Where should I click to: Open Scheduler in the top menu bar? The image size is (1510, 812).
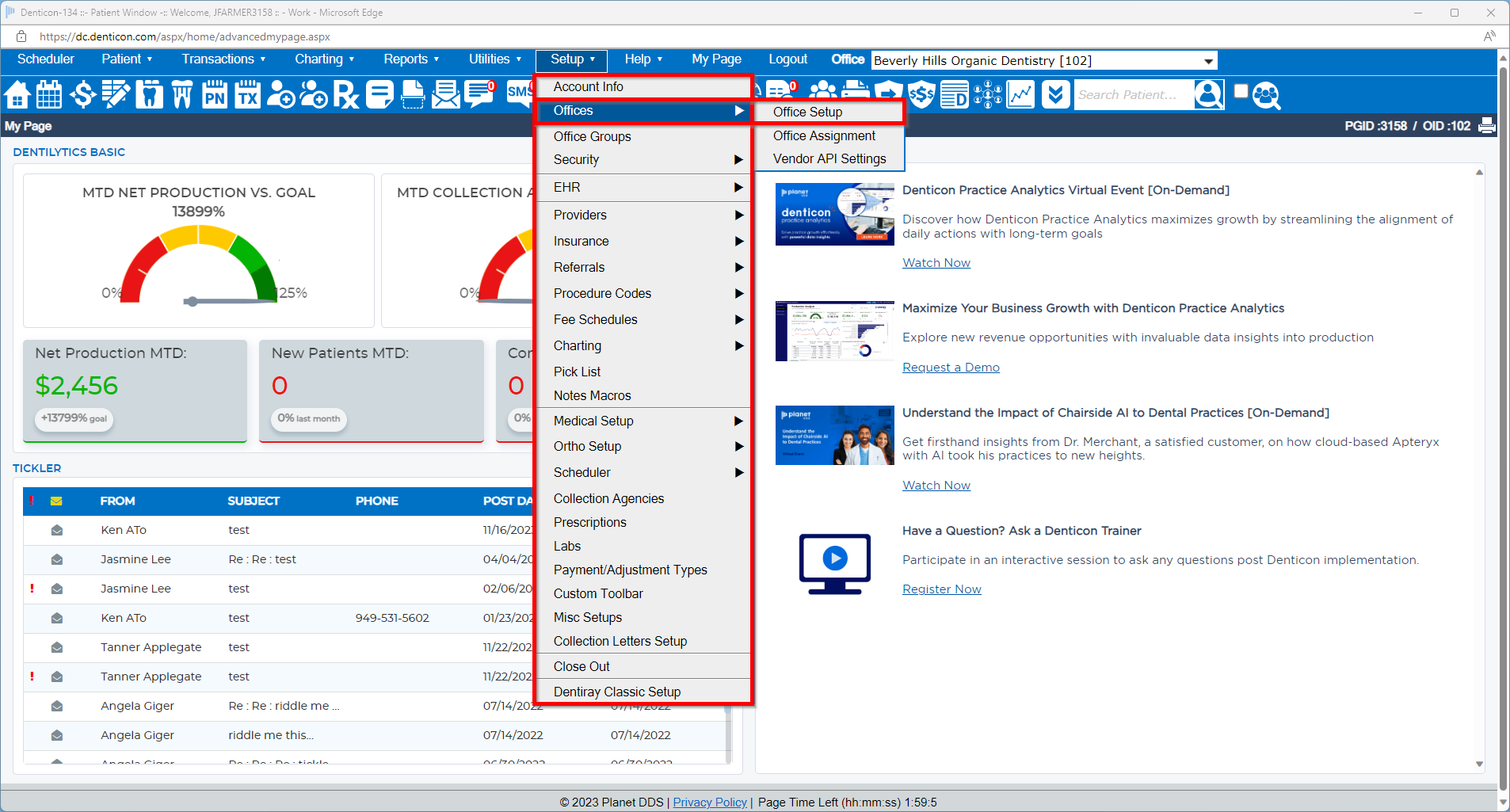pyautogui.click(x=46, y=59)
